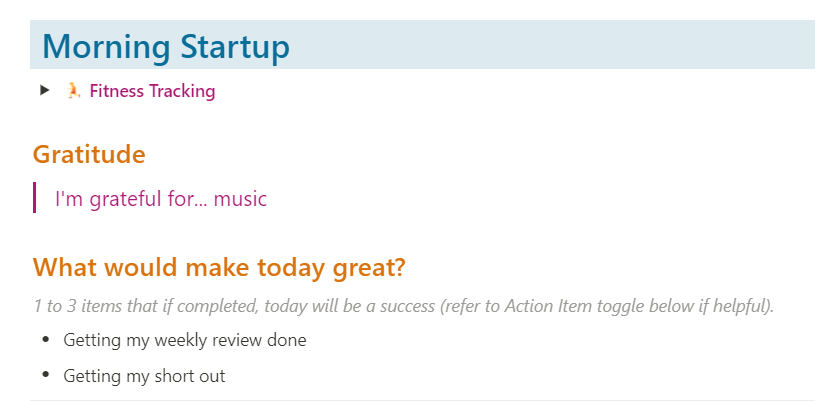This screenshot has width=839, height=401.
Task: Select the Gratitude heading
Action: [89, 155]
